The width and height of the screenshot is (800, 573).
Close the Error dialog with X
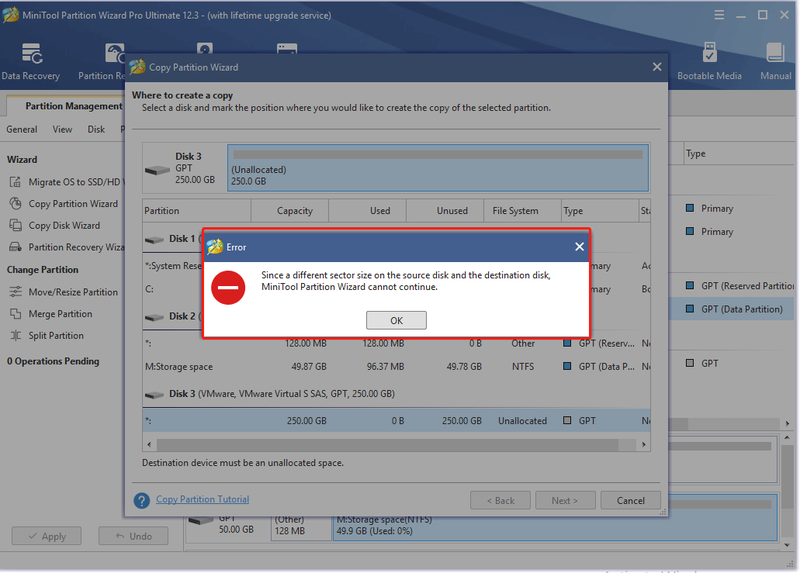pyautogui.click(x=579, y=247)
